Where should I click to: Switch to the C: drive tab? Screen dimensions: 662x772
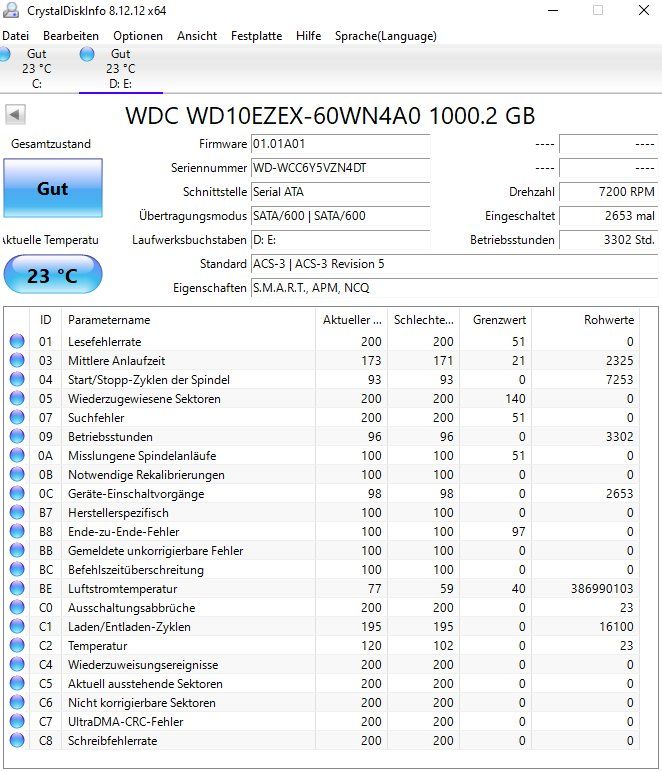pyautogui.click(x=37, y=69)
